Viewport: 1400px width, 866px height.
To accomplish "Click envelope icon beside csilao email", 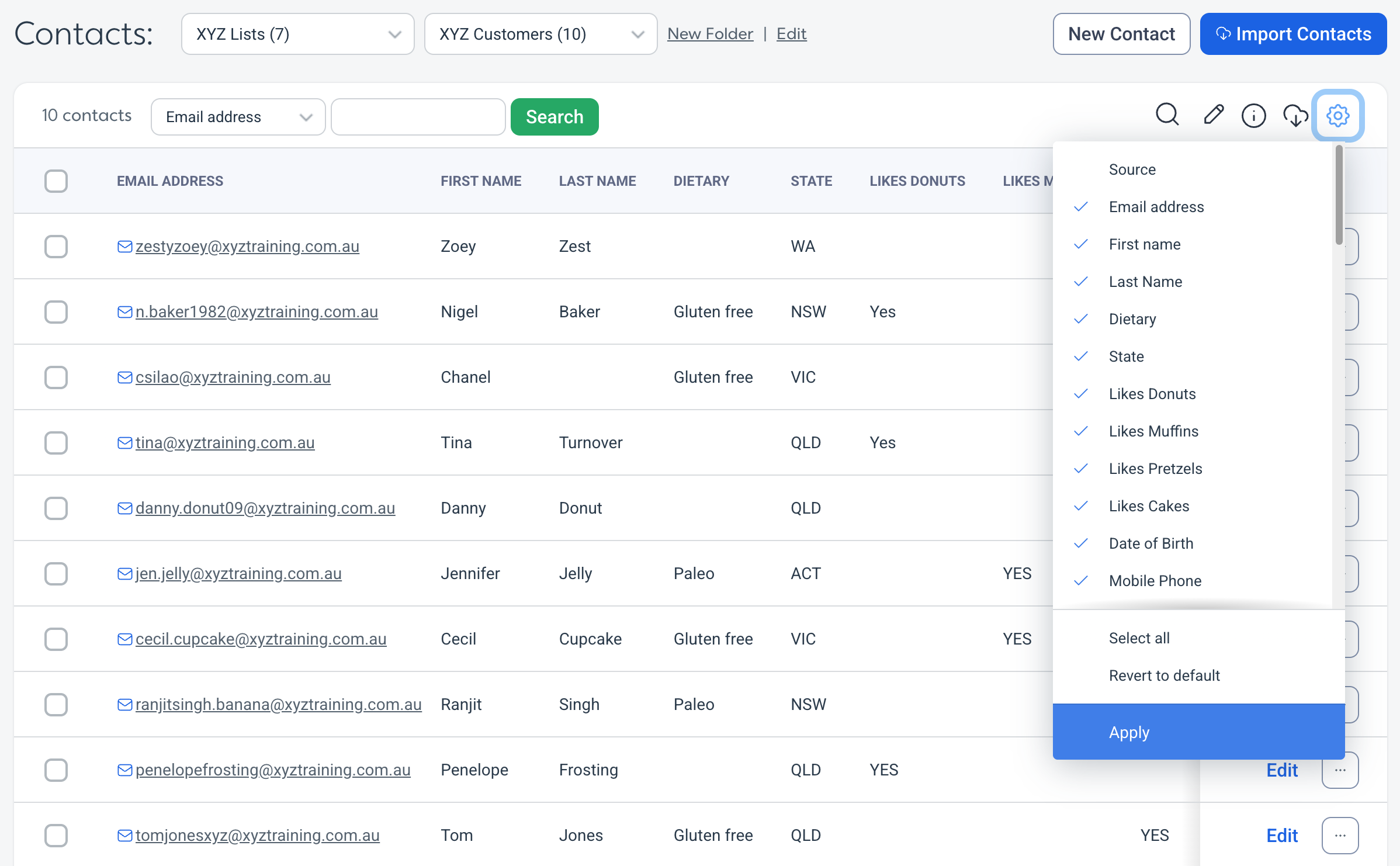I will [x=124, y=377].
